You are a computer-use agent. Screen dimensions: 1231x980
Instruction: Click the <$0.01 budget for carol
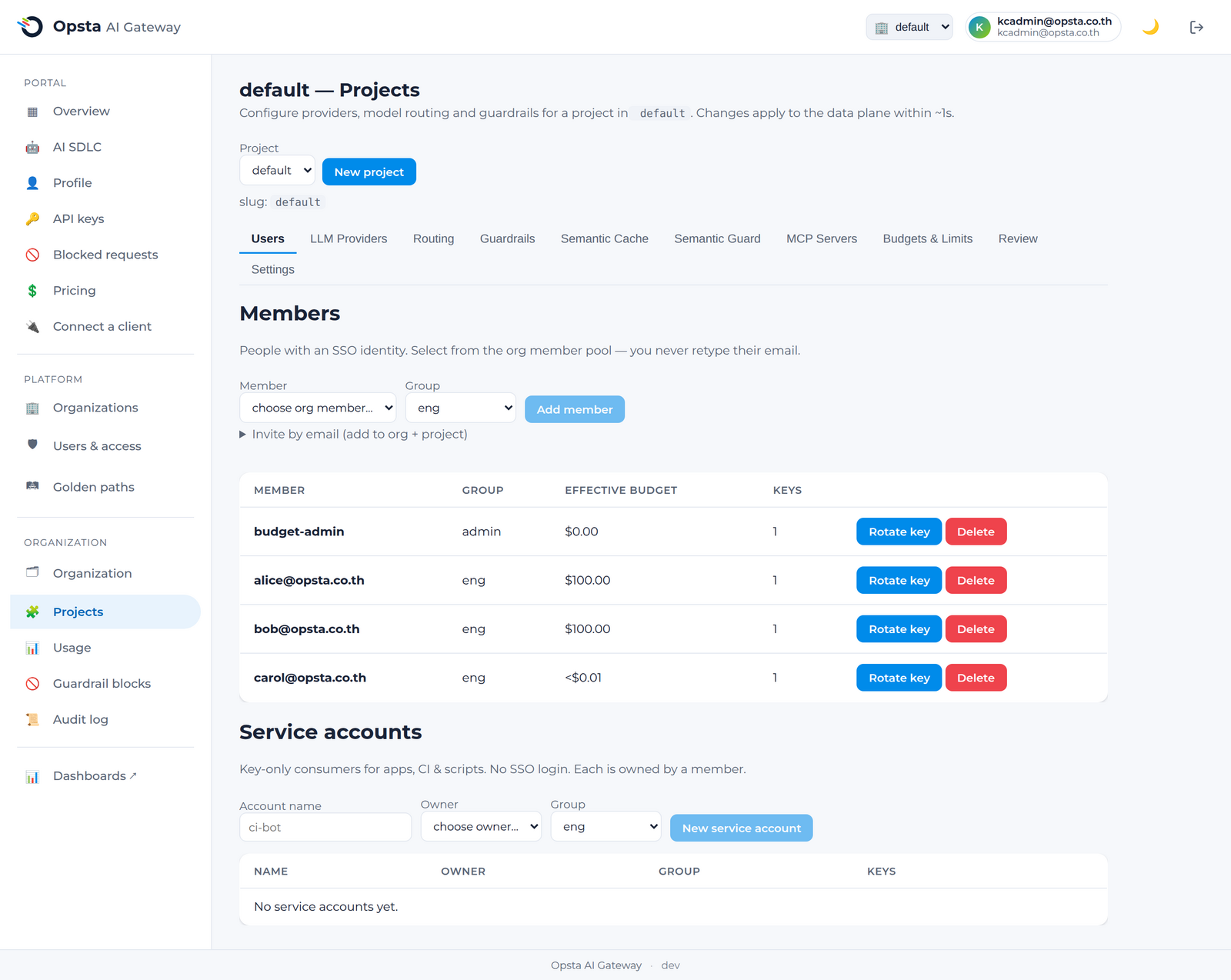click(x=583, y=678)
